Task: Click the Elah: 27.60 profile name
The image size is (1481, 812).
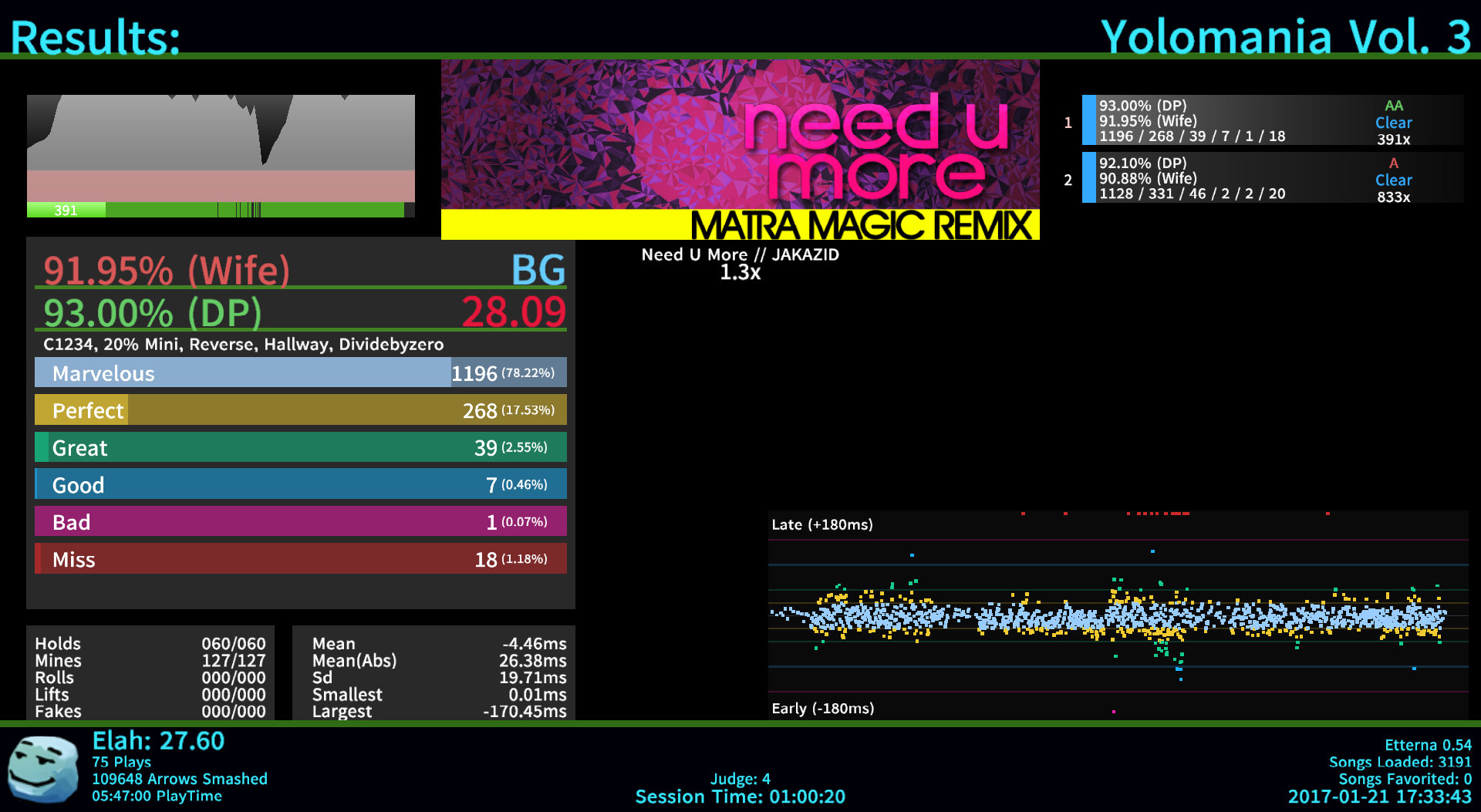Action: pos(158,741)
